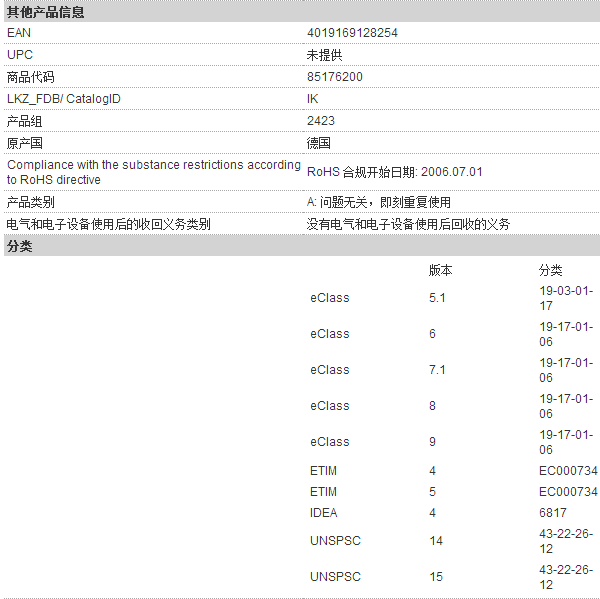Select the IDEA classification label
The height and width of the screenshot is (599, 600).
[323, 513]
